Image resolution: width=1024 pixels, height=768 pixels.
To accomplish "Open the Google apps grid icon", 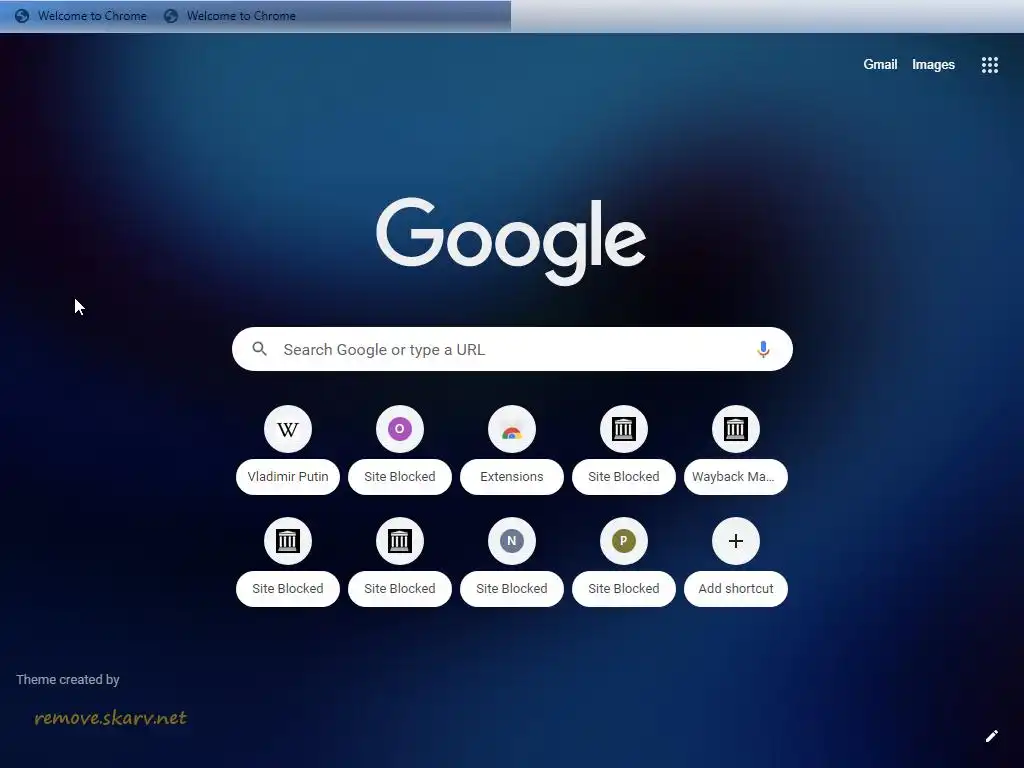I will tap(989, 65).
